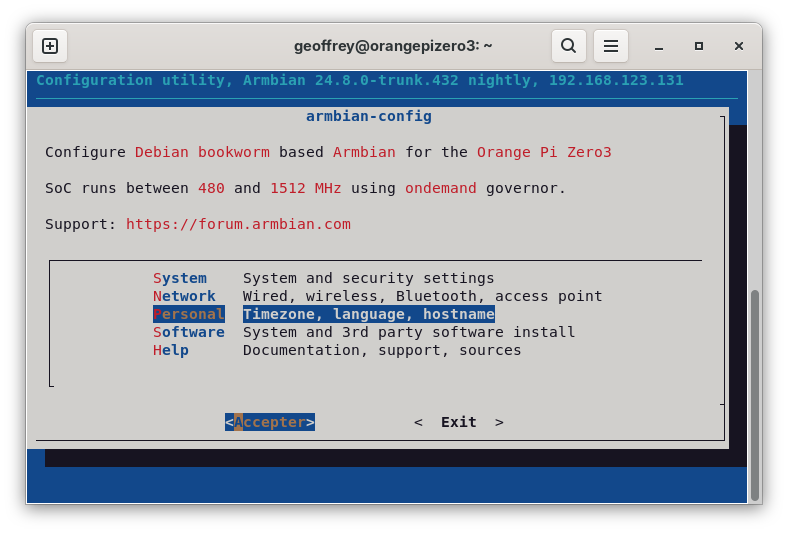
Task: Click the forum.armbian.com support link
Action: [x=238, y=224]
